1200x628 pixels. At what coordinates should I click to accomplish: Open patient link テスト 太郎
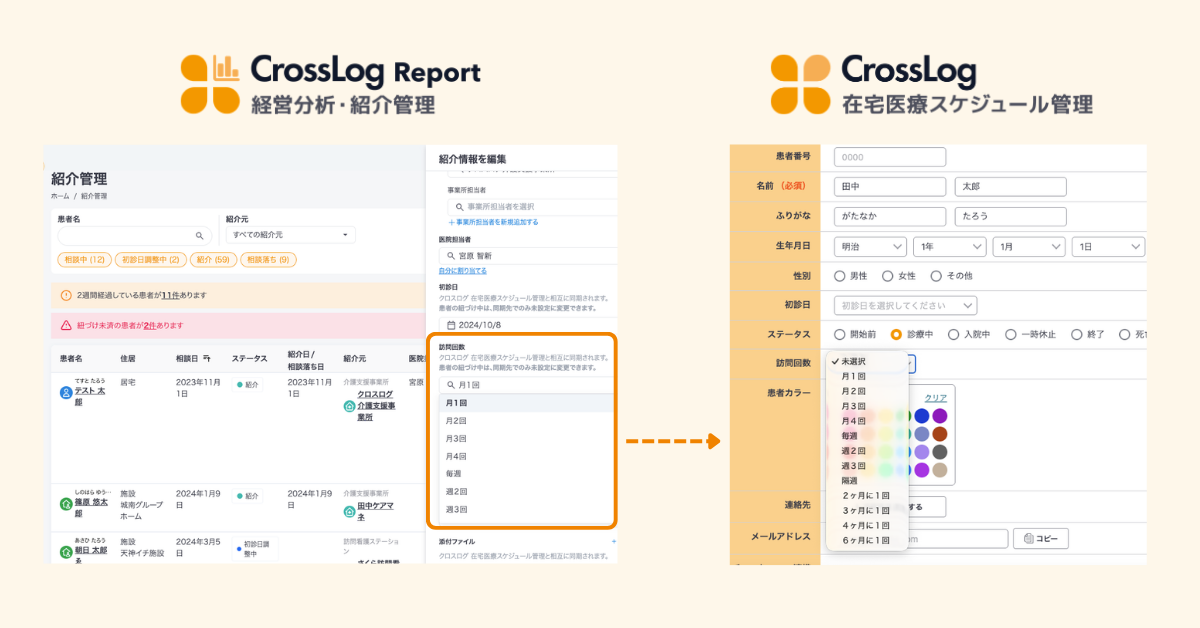tap(92, 398)
